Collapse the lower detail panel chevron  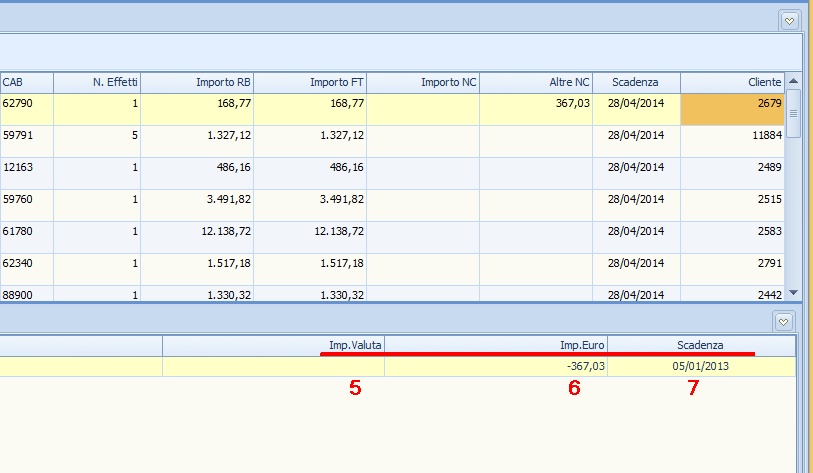pyautogui.click(x=784, y=321)
